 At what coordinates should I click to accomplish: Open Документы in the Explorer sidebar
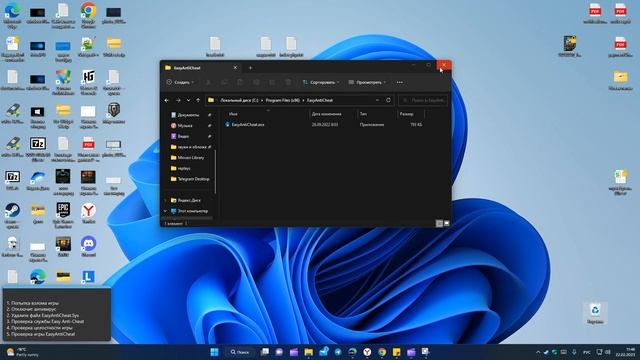tap(188, 115)
